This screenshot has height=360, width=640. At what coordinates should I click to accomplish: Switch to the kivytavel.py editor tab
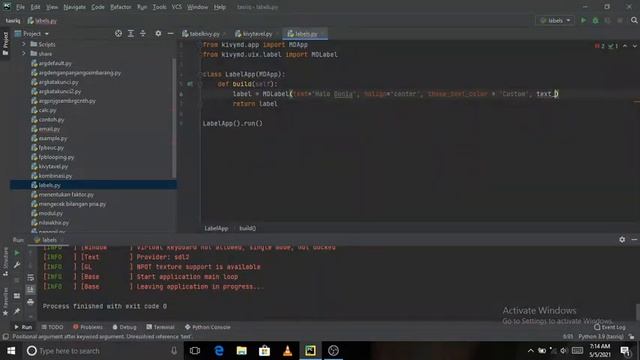tap(254, 33)
